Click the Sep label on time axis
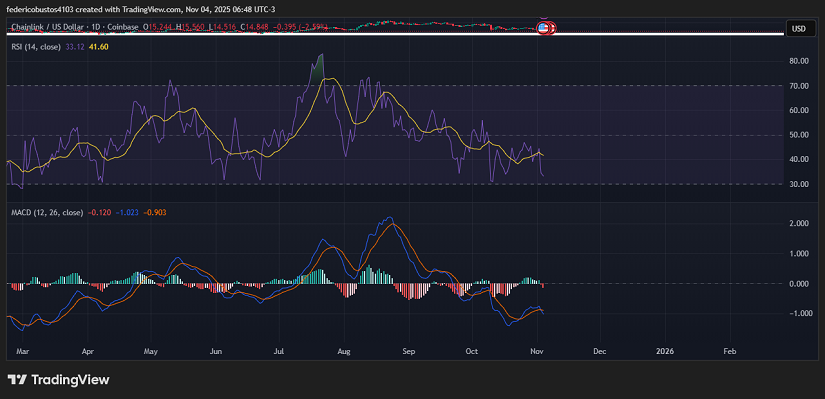The height and width of the screenshot is (399, 825). pos(409,351)
